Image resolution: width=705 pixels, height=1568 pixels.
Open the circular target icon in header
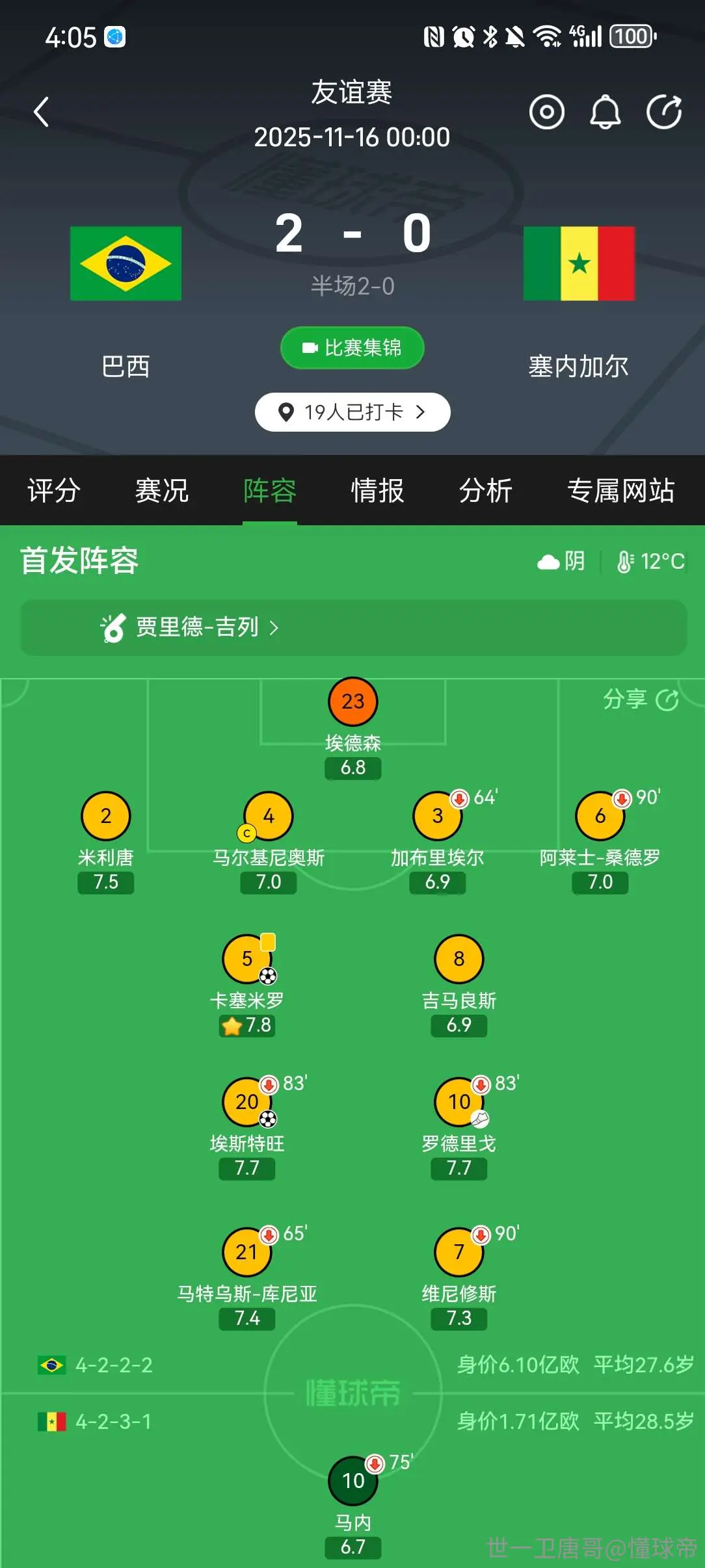coord(546,112)
